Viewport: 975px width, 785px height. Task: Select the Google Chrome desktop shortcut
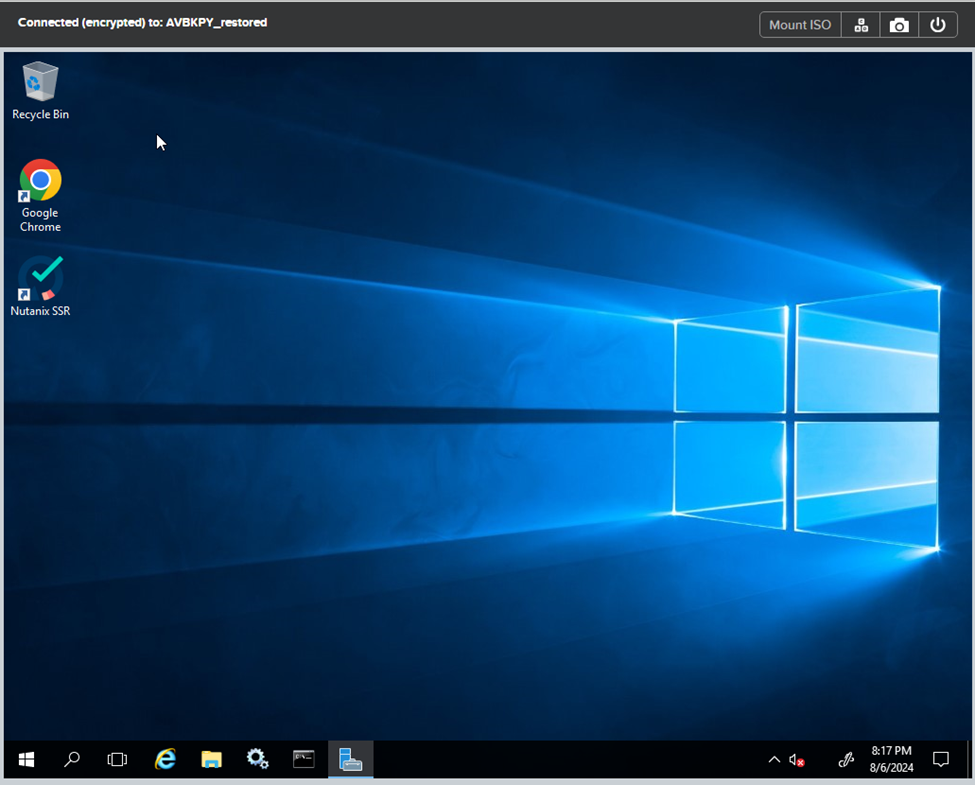40,196
